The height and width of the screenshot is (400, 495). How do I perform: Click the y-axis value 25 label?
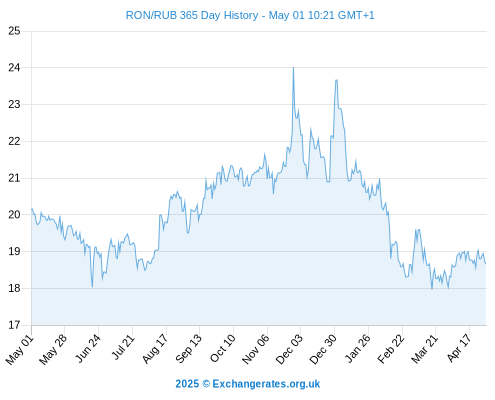[14, 31]
